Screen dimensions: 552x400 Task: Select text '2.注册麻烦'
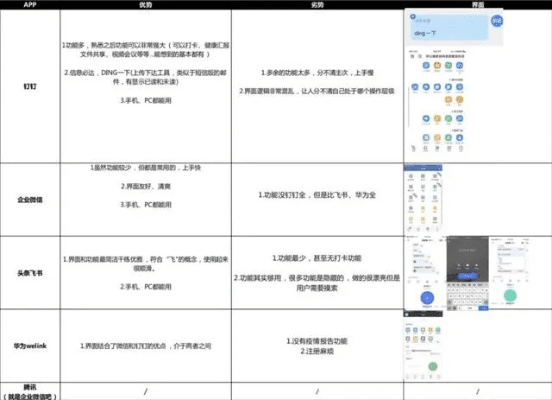[x=317, y=351]
